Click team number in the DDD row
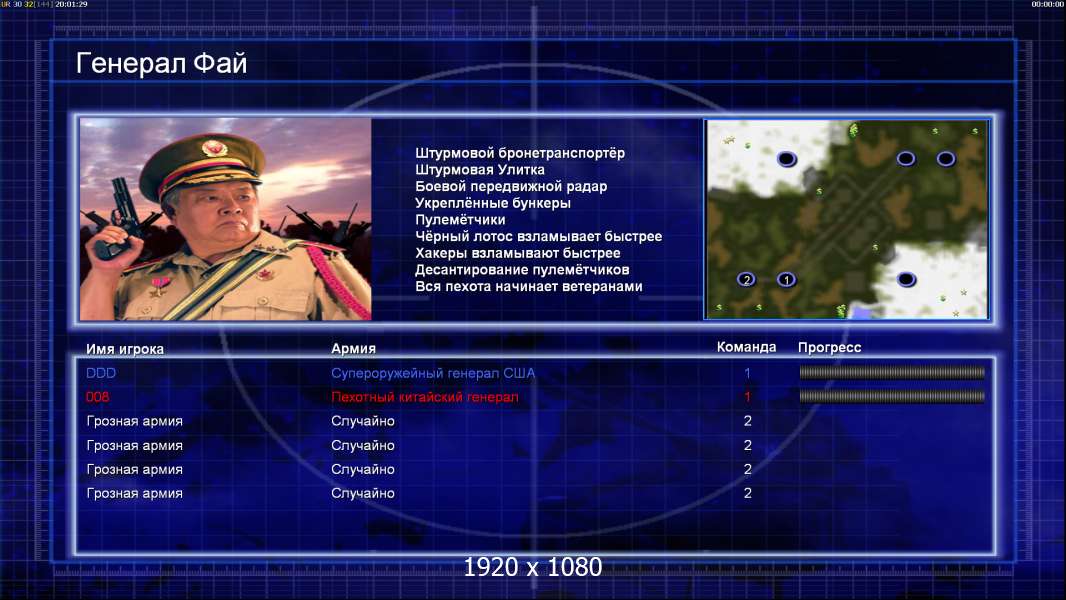The height and width of the screenshot is (600, 1066). point(747,373)
